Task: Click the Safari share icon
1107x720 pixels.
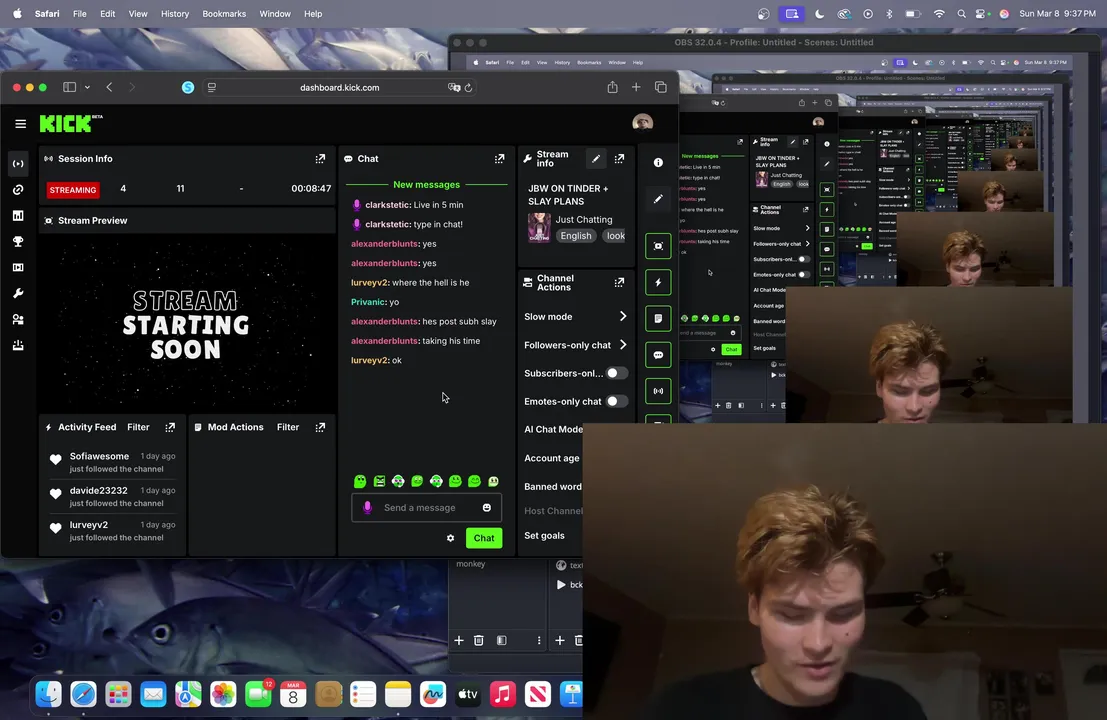Action: coord(612,87)
